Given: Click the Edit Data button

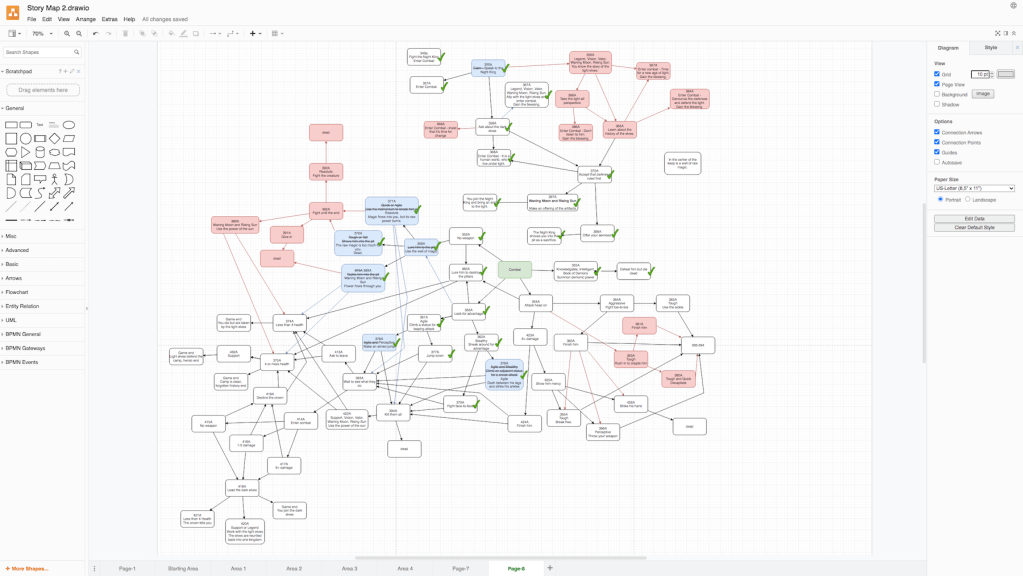Looking at the screenshot, I should (974, 218).
